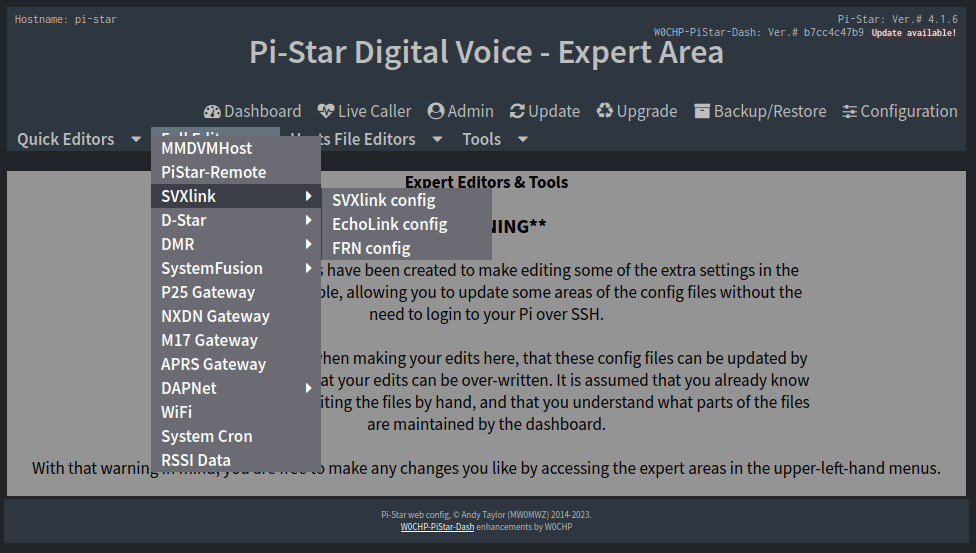The width and height of the screenshot is (976, 553).
Task: Click the Upgrade recycle icon
Action: [x=604, y=111]
